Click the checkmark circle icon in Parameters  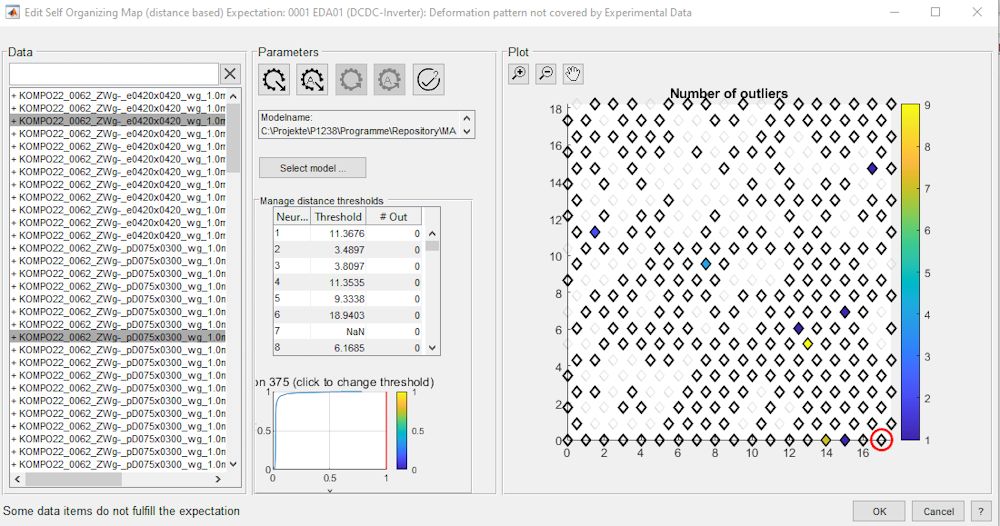point(429,79)
